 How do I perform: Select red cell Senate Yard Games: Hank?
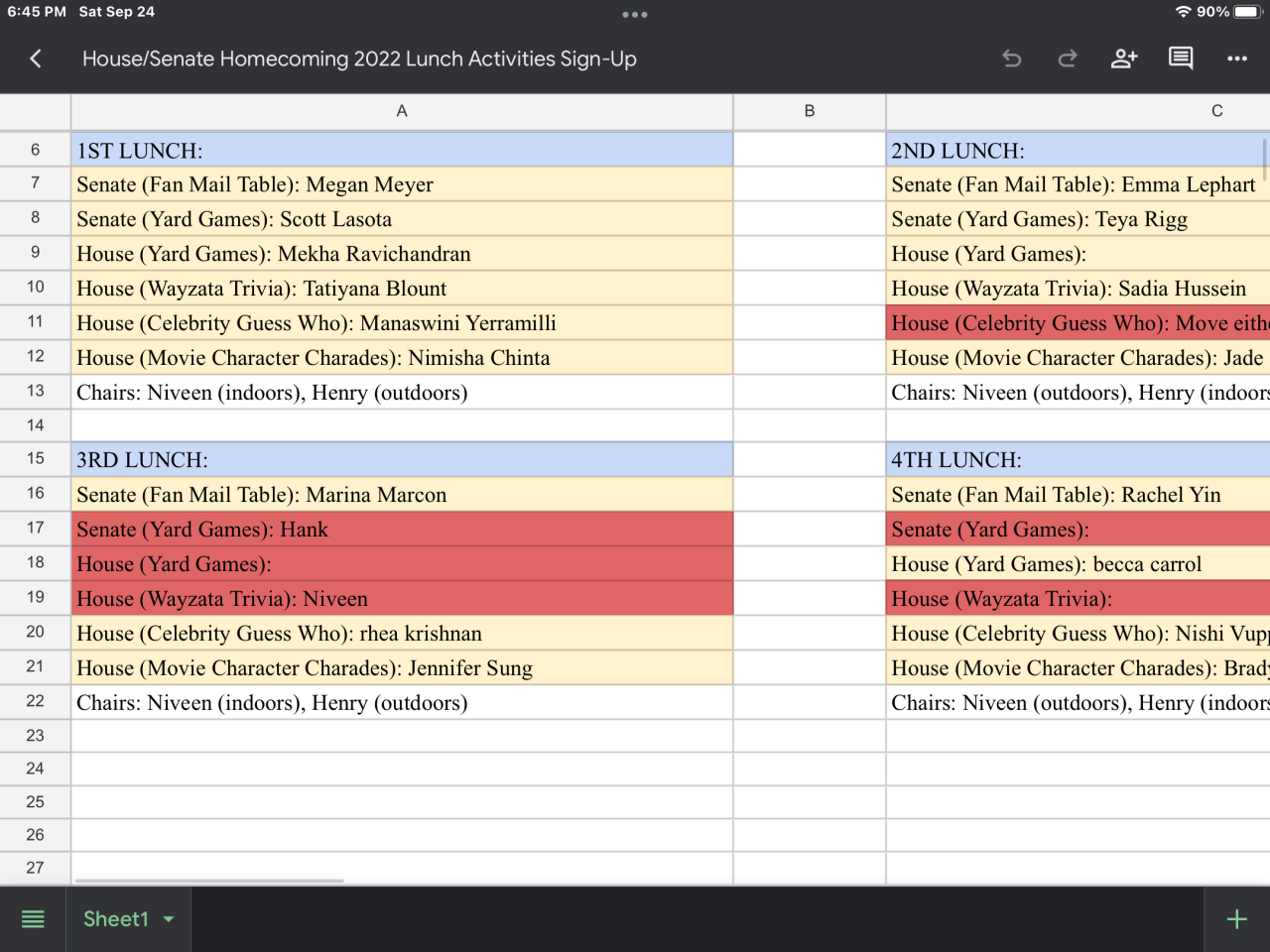(x=402, y=530)
